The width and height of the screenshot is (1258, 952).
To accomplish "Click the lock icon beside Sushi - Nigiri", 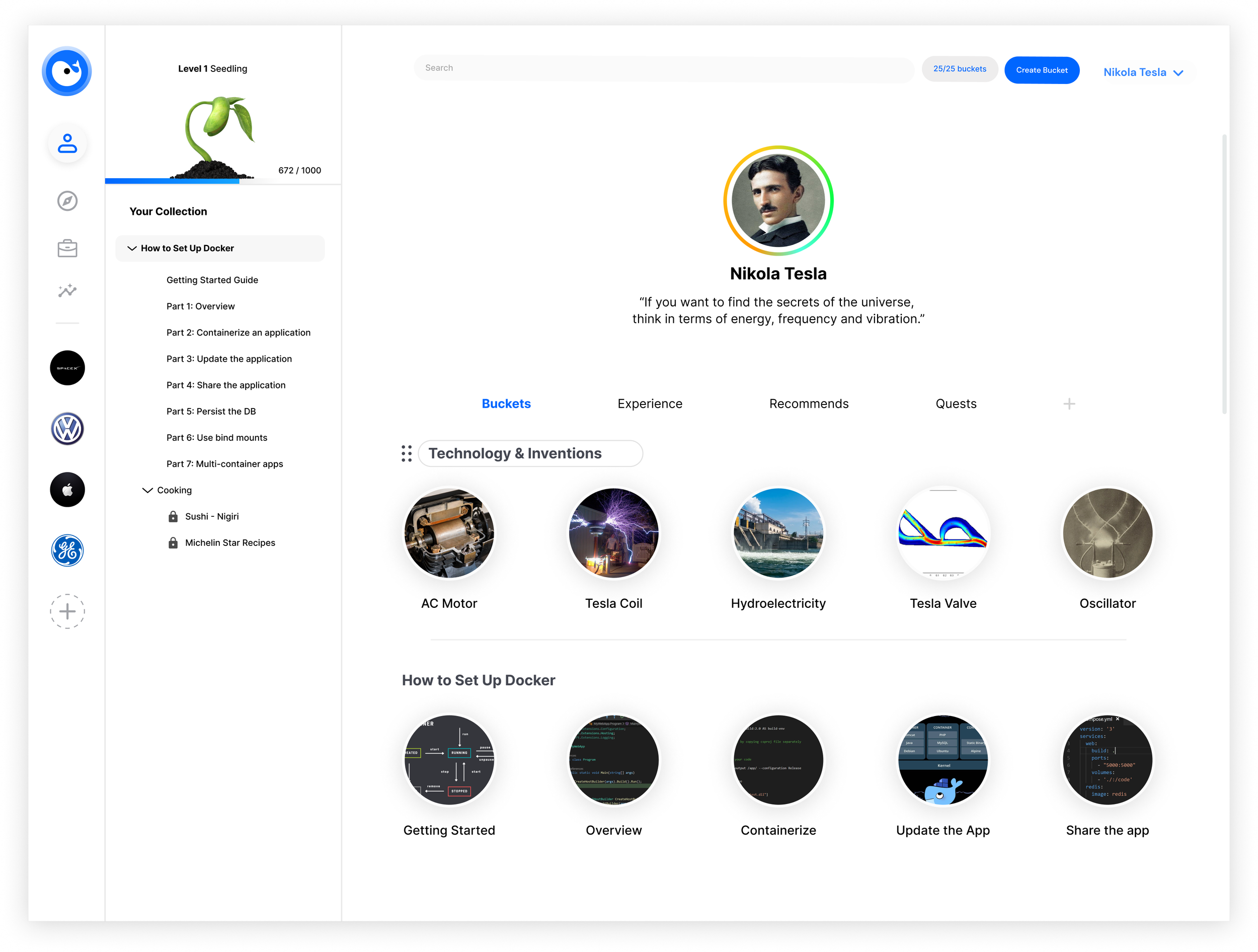I will click(x=173, y=516).
